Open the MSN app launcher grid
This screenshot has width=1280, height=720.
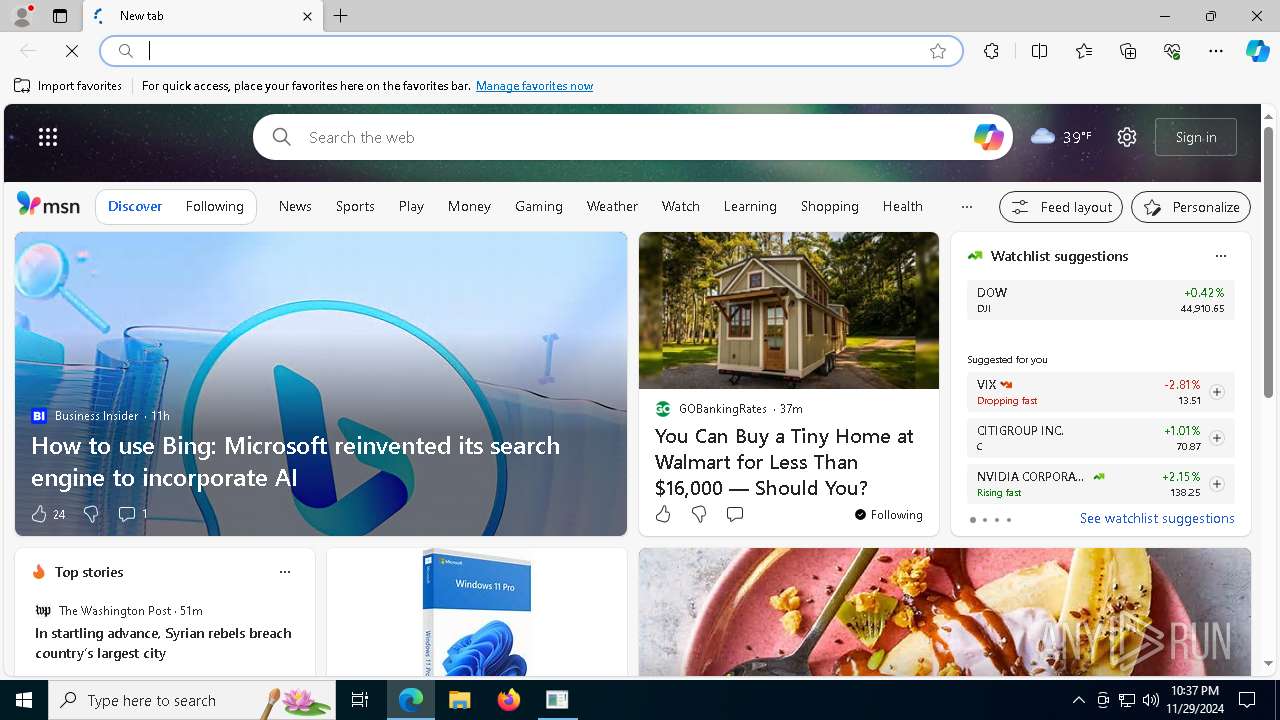click(x=48, y=137)
